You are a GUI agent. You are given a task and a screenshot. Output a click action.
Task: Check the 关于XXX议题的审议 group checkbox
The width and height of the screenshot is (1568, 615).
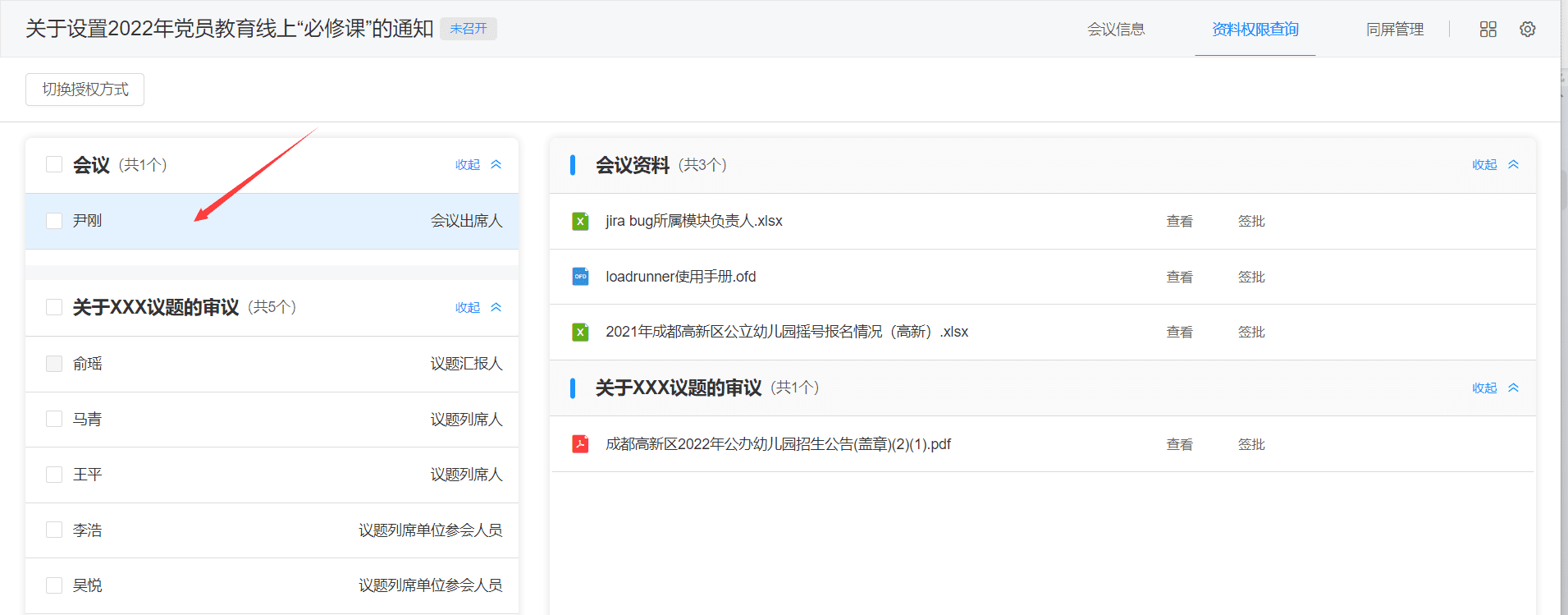tap(54, 307)
